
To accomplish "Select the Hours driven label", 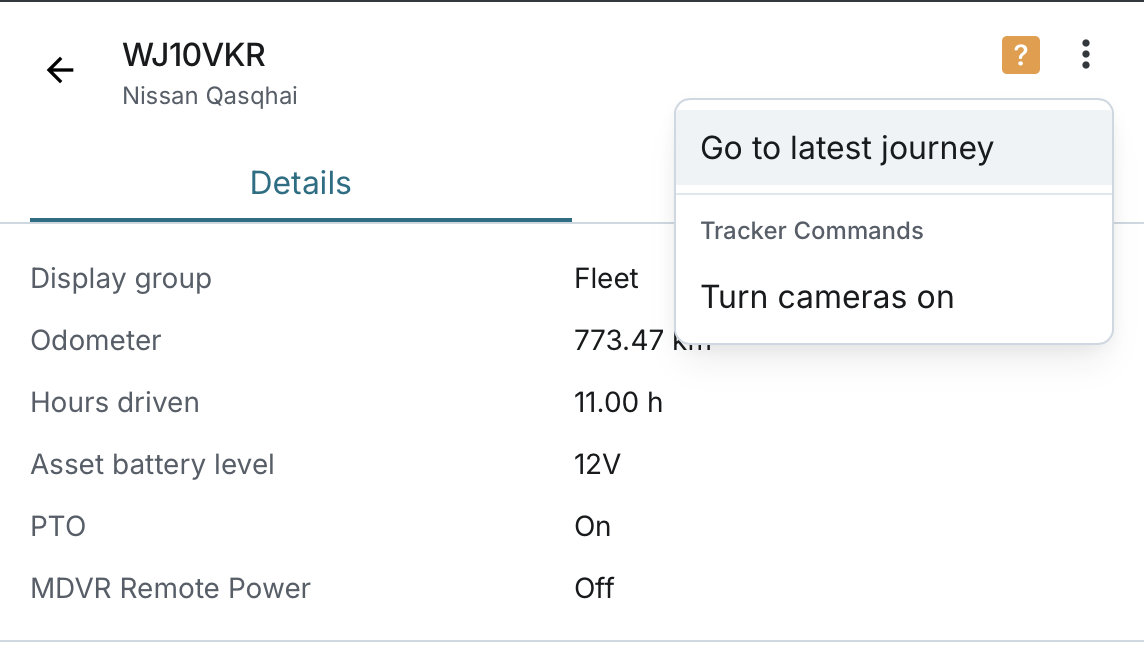I will pyautogui.click(x=115, y=402).
